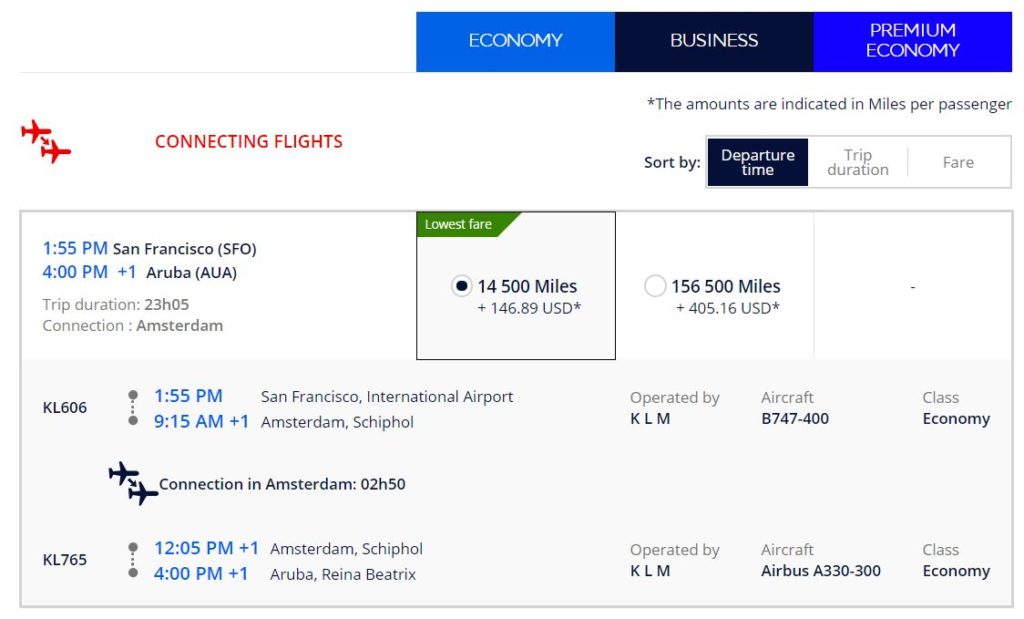The height and width of the screenshot is (619, 1024).
Task: Click the Premium Economy unavailable dash cell
Action: [912, 287]
